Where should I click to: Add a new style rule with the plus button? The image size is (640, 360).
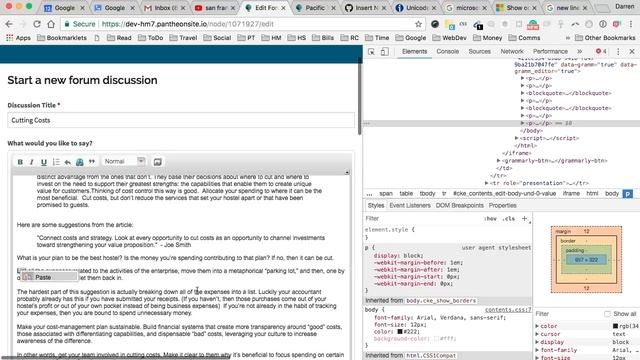point(524,219)
